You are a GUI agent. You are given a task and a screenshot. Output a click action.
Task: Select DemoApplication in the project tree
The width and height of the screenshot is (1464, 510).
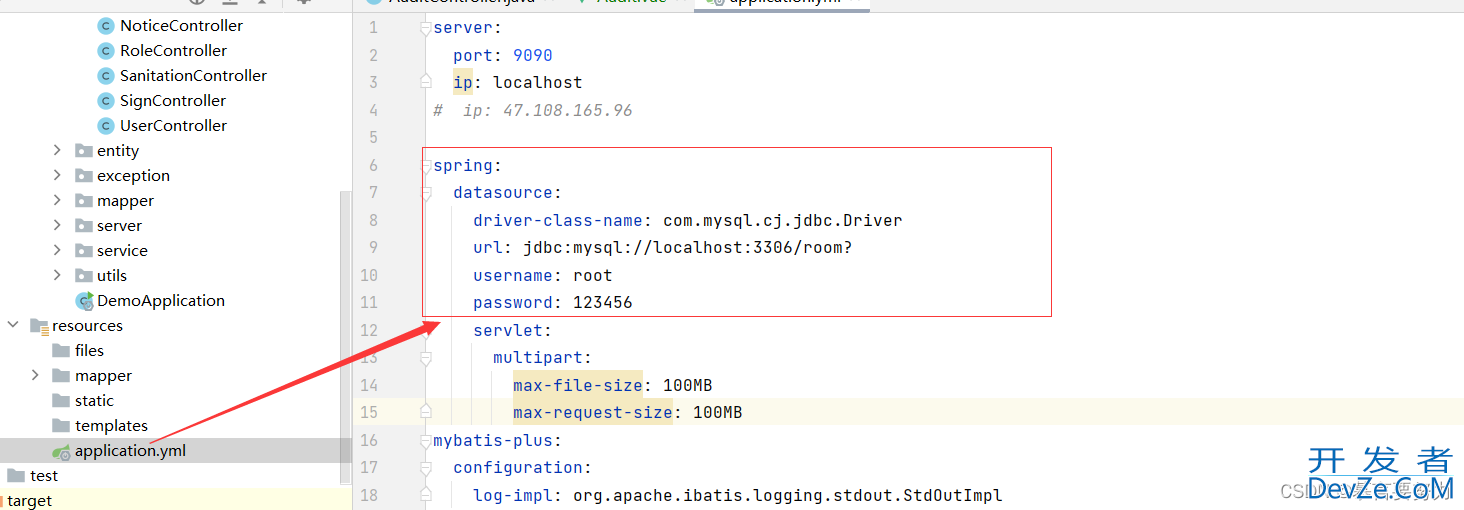click(x=160, y=300)
